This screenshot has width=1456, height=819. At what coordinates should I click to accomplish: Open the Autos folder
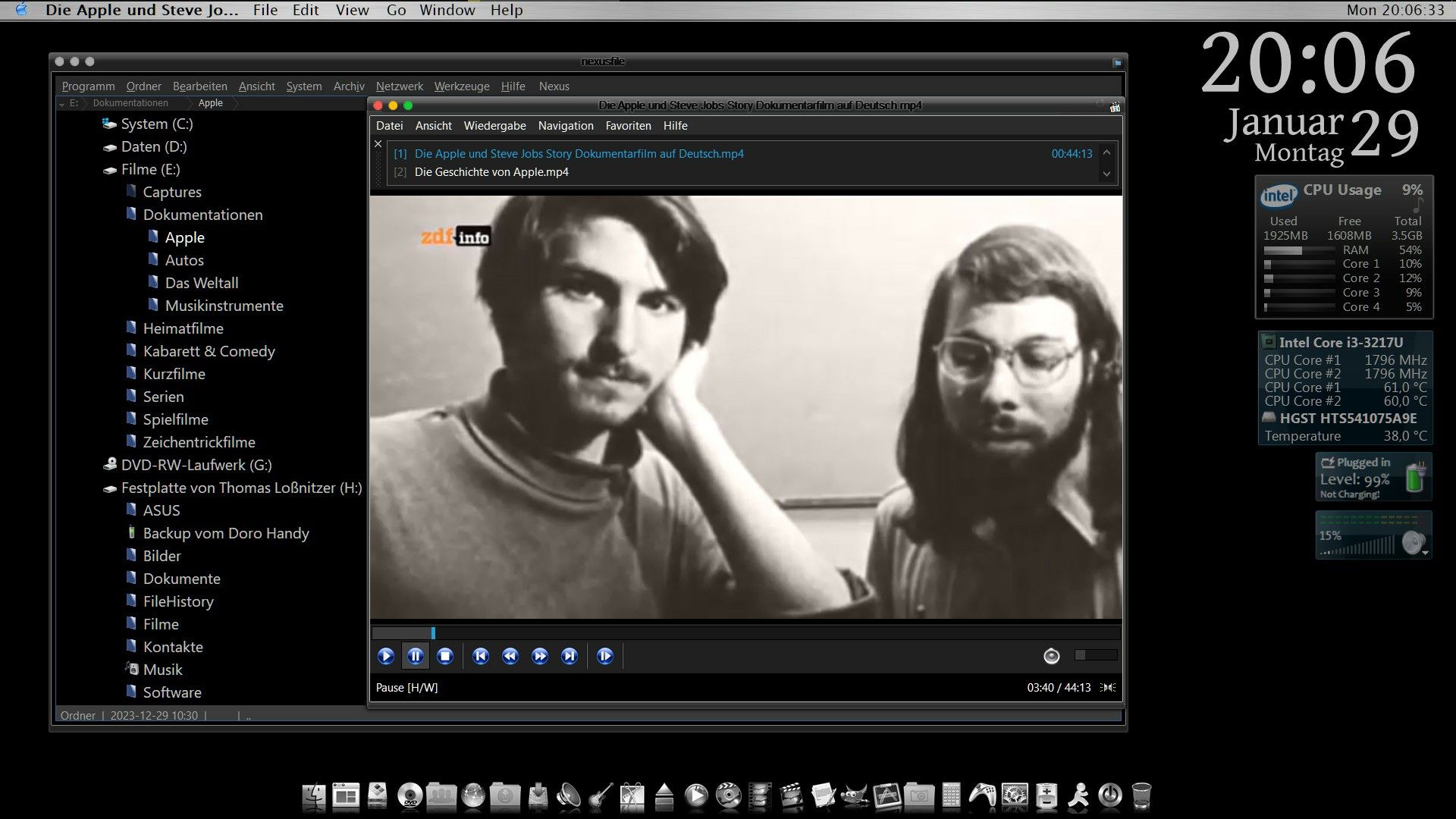(x=184, y=260)
